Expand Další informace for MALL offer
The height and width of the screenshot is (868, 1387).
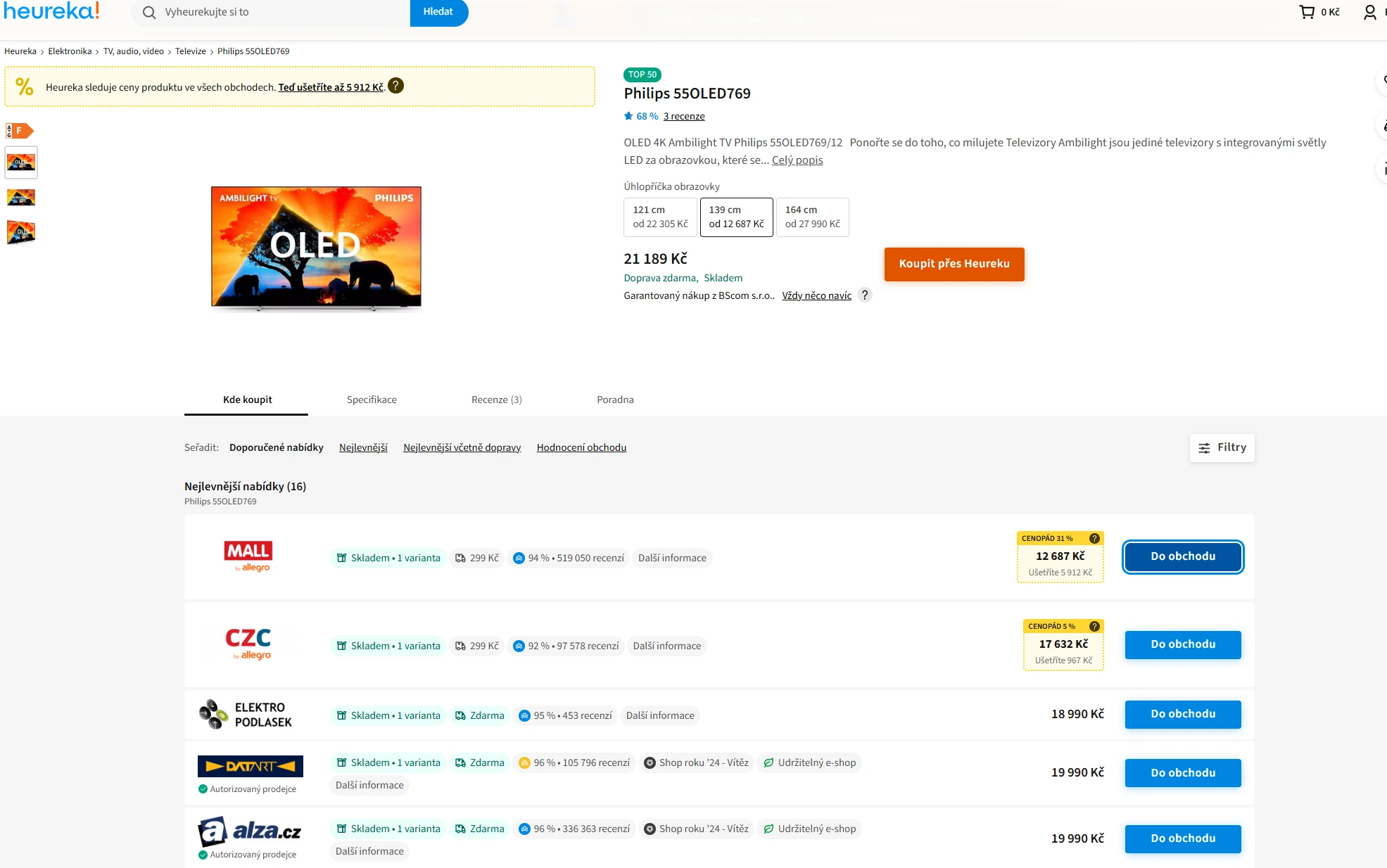(x=672, y=558)
